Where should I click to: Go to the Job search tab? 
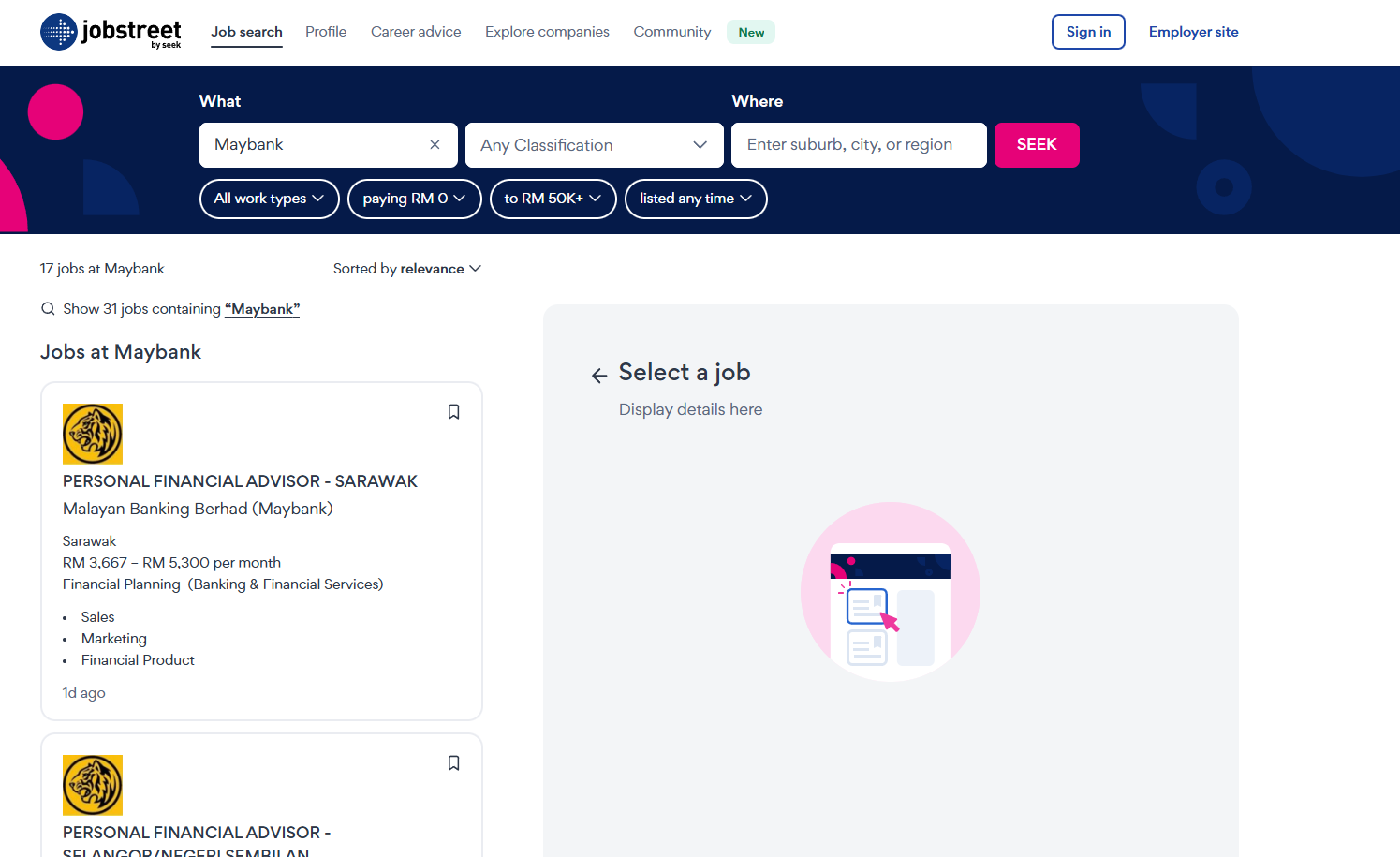tap(246, 32)
